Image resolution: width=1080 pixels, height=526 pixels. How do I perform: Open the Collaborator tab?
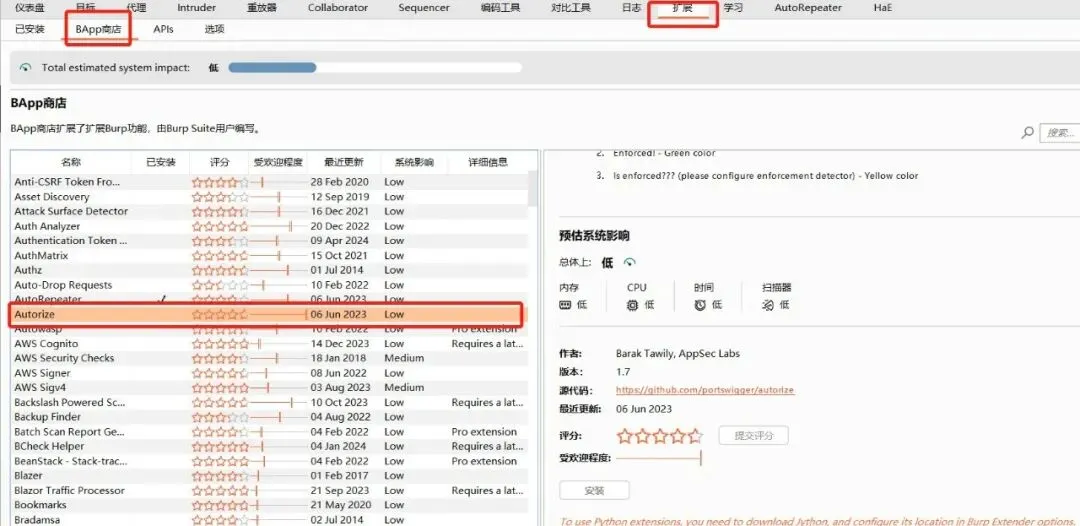coord(338,8)
